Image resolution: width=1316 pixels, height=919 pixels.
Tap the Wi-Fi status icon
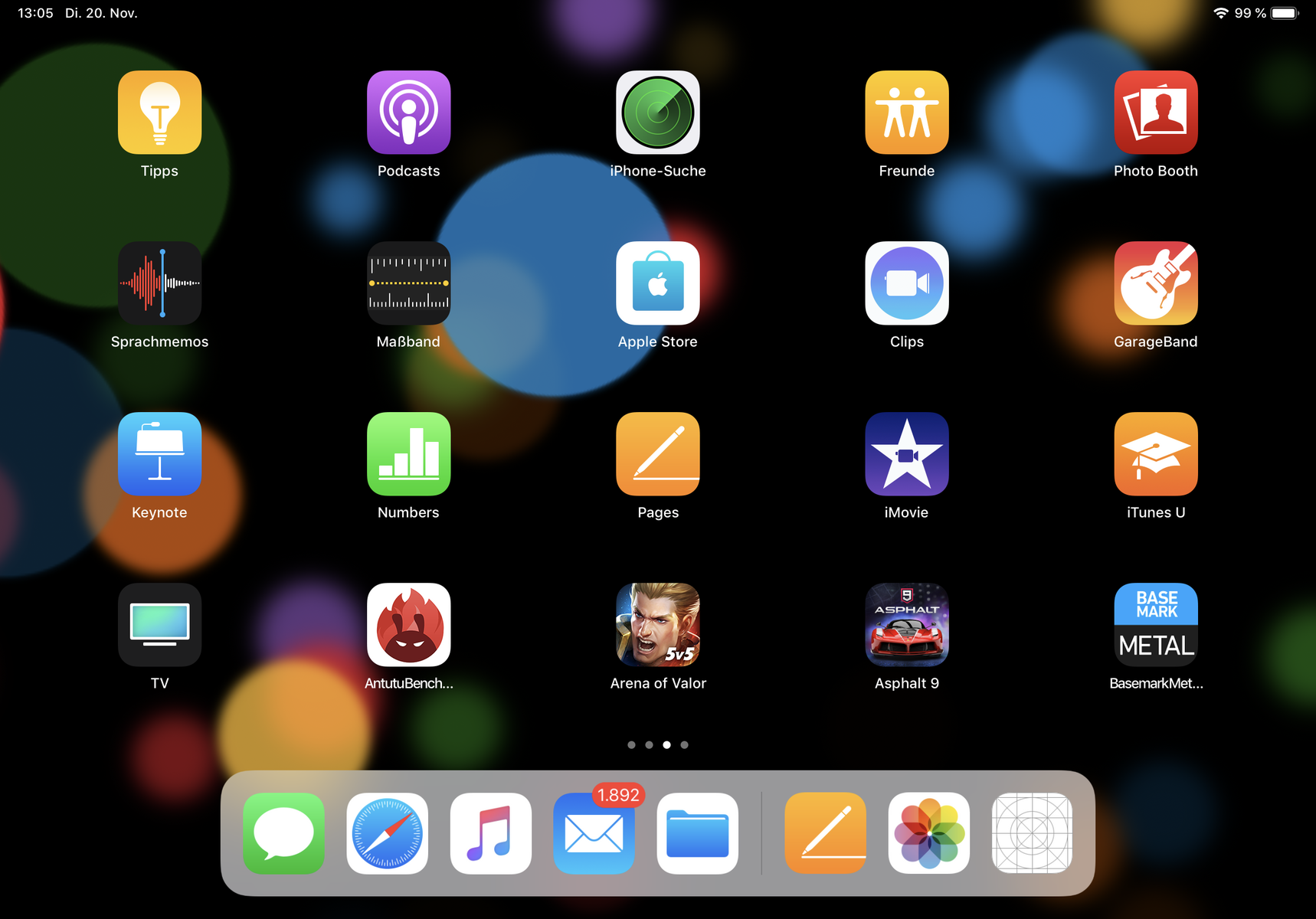(1221, 13)
